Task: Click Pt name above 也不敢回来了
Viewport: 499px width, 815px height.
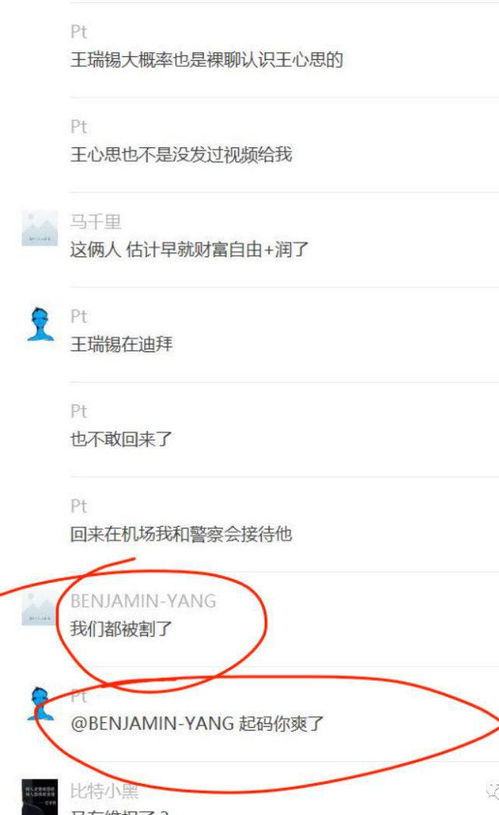Action: tap(78, 411)
